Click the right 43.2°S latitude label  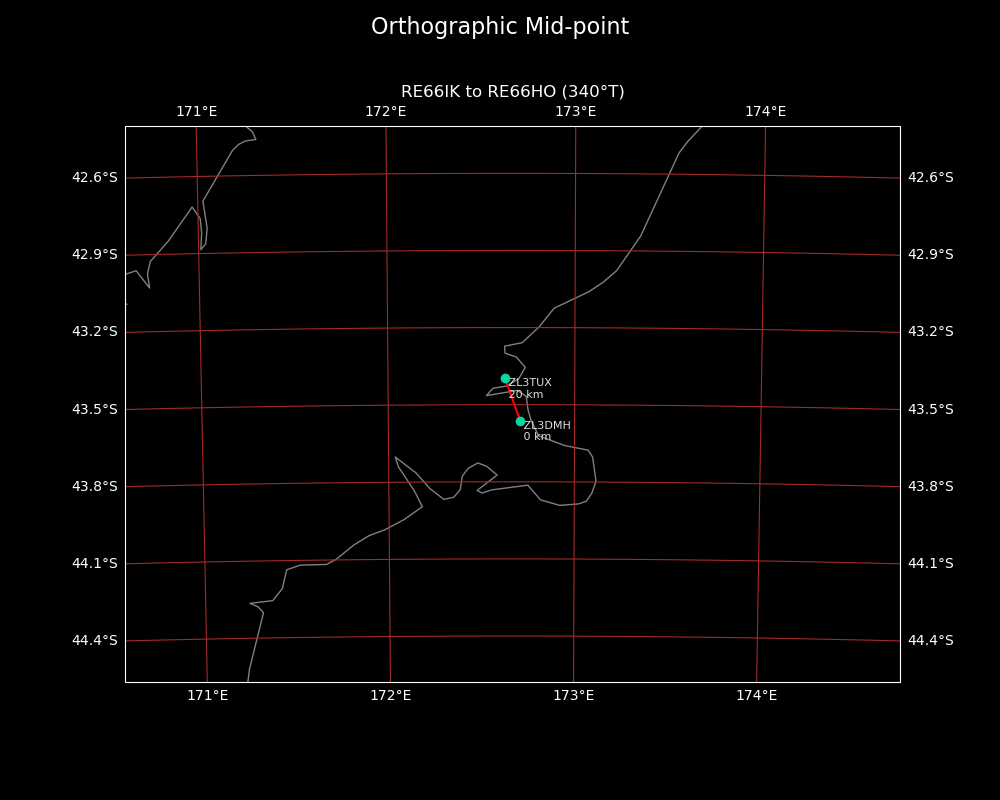pos(930,331)
